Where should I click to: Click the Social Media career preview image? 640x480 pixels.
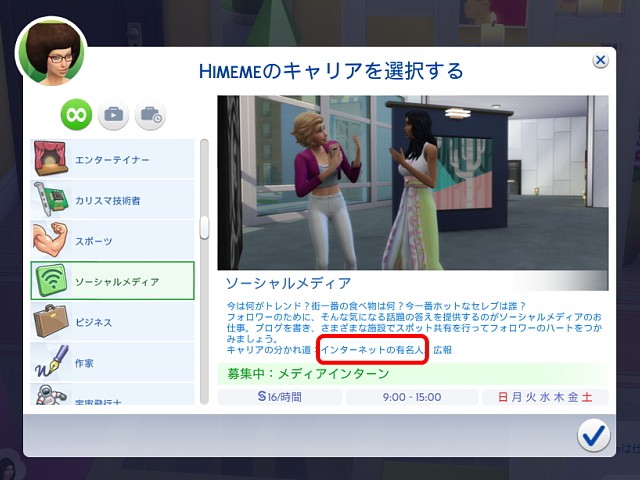413,182
